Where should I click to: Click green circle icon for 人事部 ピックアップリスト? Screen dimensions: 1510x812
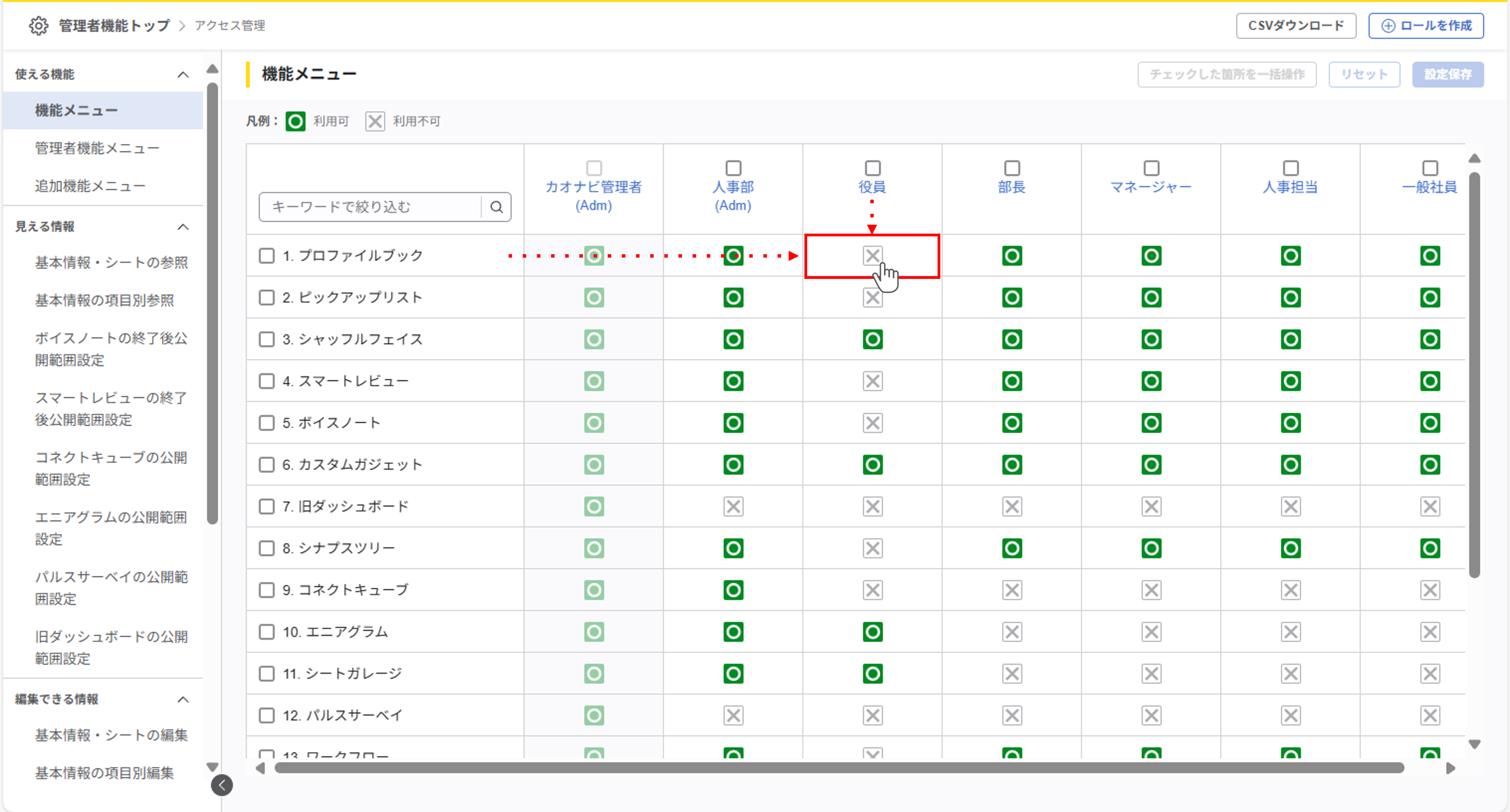733,298
